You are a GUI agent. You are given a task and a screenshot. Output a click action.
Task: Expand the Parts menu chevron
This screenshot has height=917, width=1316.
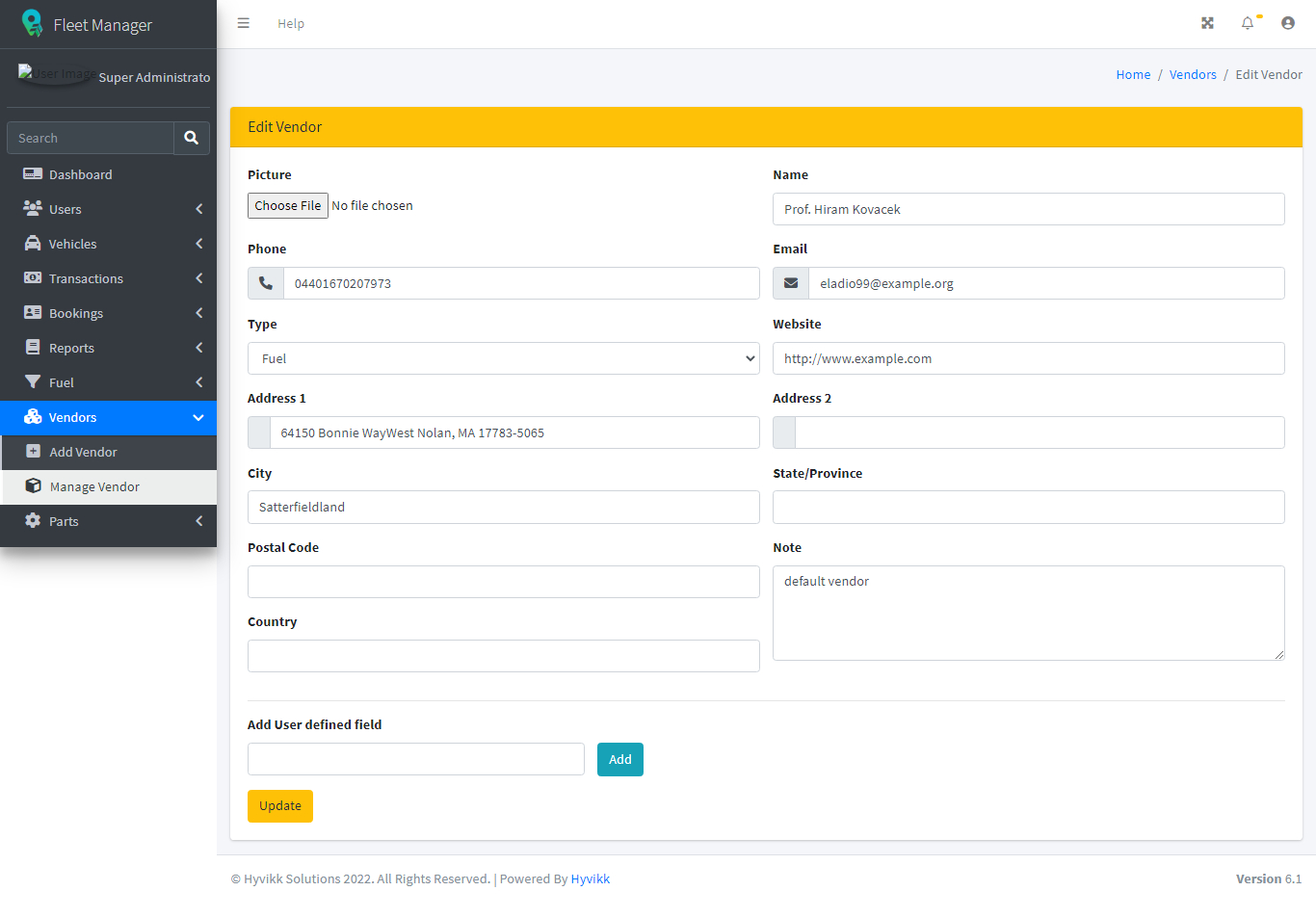pos(199,521)
